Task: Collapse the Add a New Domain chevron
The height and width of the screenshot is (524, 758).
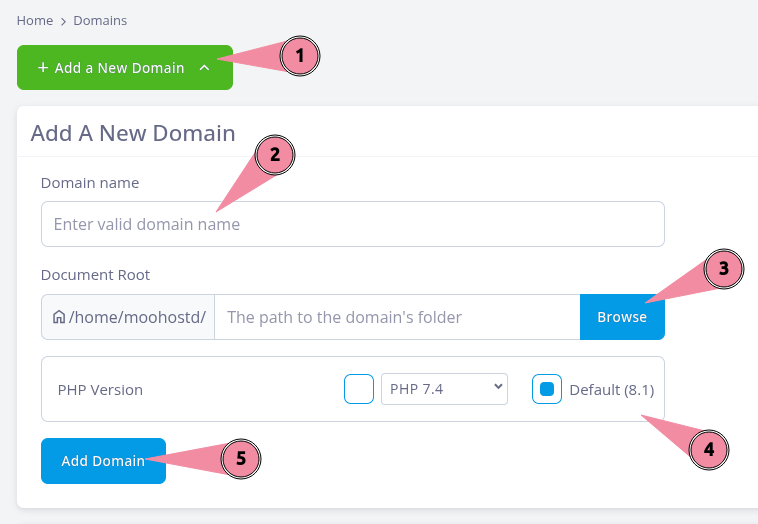Action: tap(204, 68)
